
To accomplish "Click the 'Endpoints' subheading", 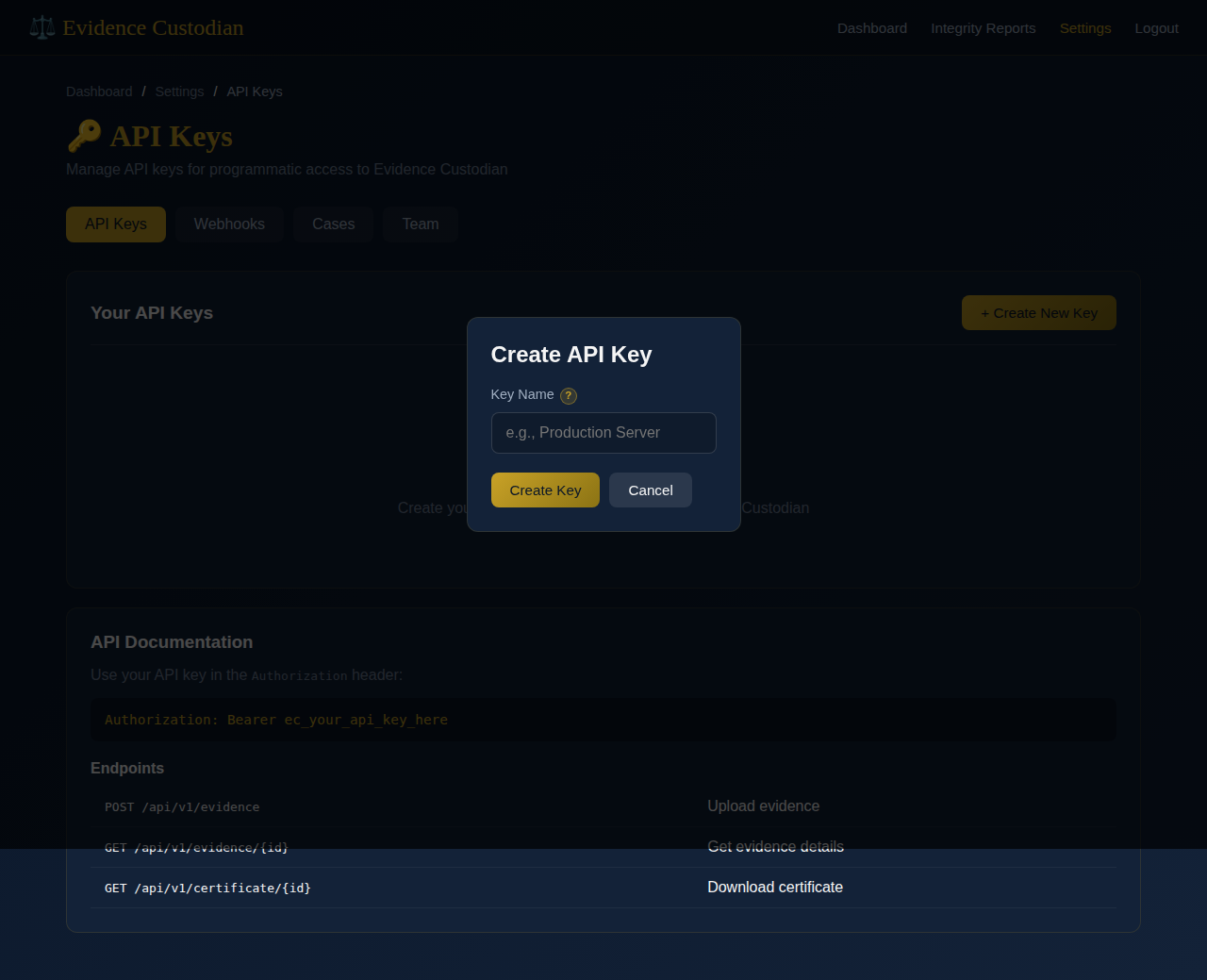I will [x=127, y=769].
